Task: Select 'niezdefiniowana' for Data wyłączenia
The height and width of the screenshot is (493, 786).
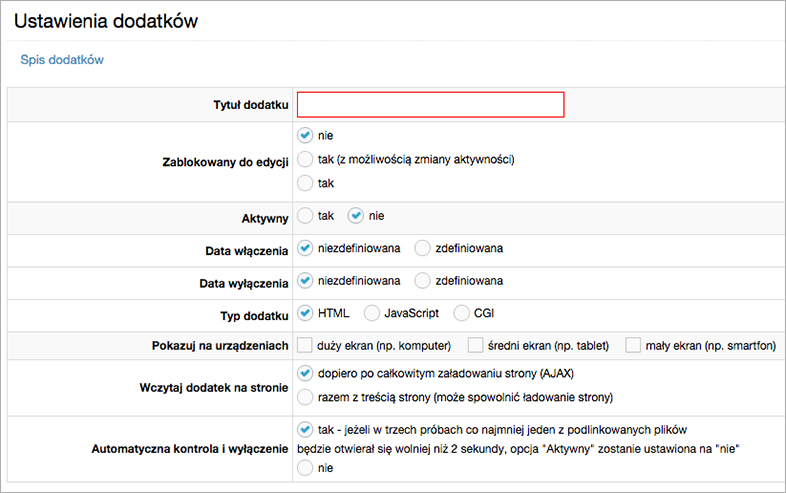Action: (306, 281)
